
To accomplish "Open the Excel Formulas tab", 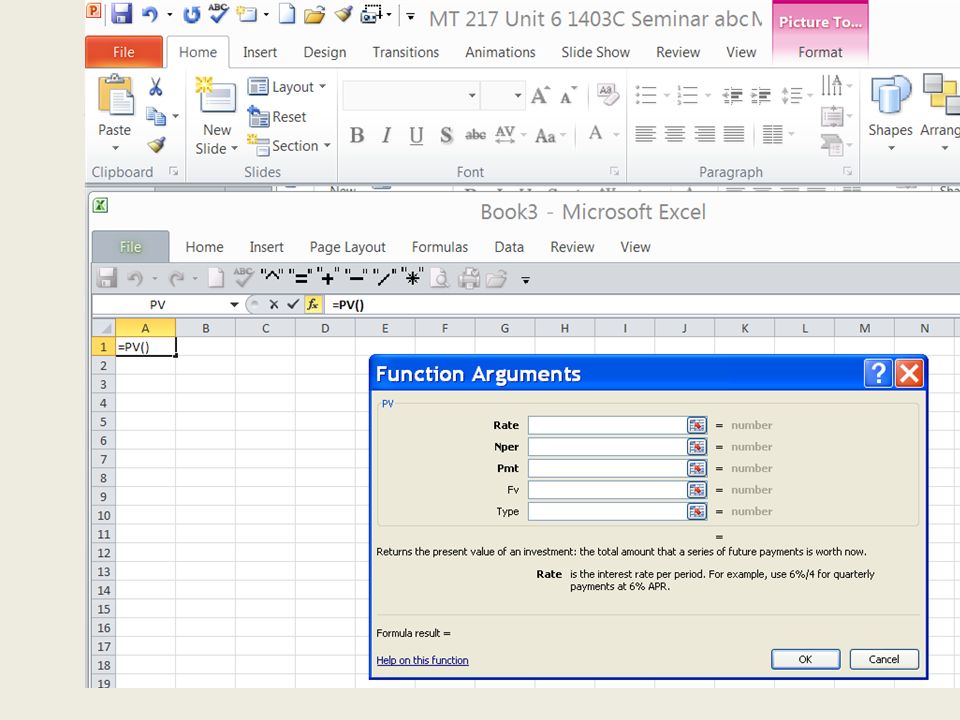I will tap(440, 247).
